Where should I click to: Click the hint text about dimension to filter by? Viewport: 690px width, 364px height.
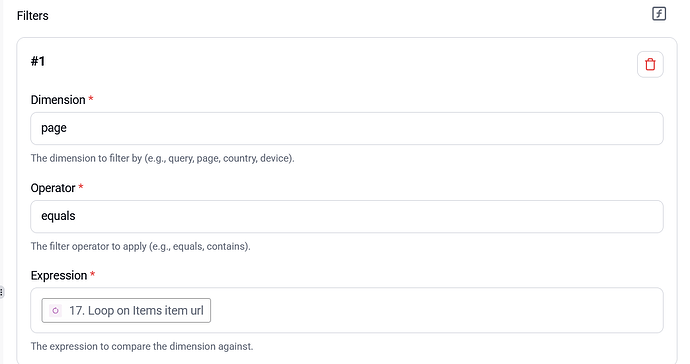click(x=162, y=158)
